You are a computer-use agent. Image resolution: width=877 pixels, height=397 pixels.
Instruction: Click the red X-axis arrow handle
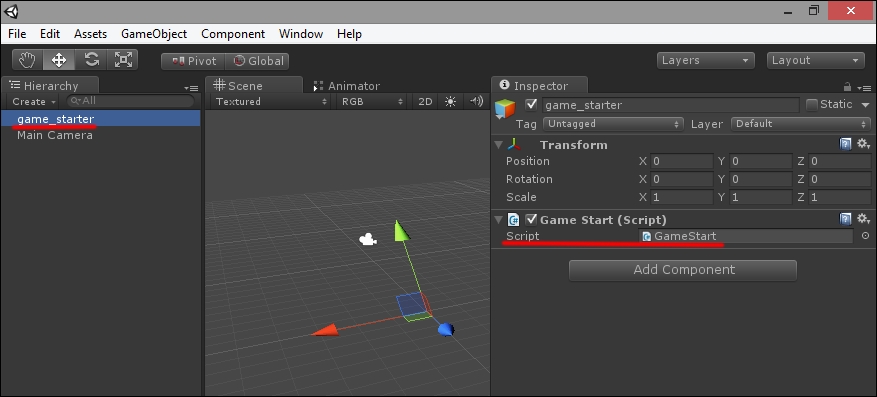point(325,330)
